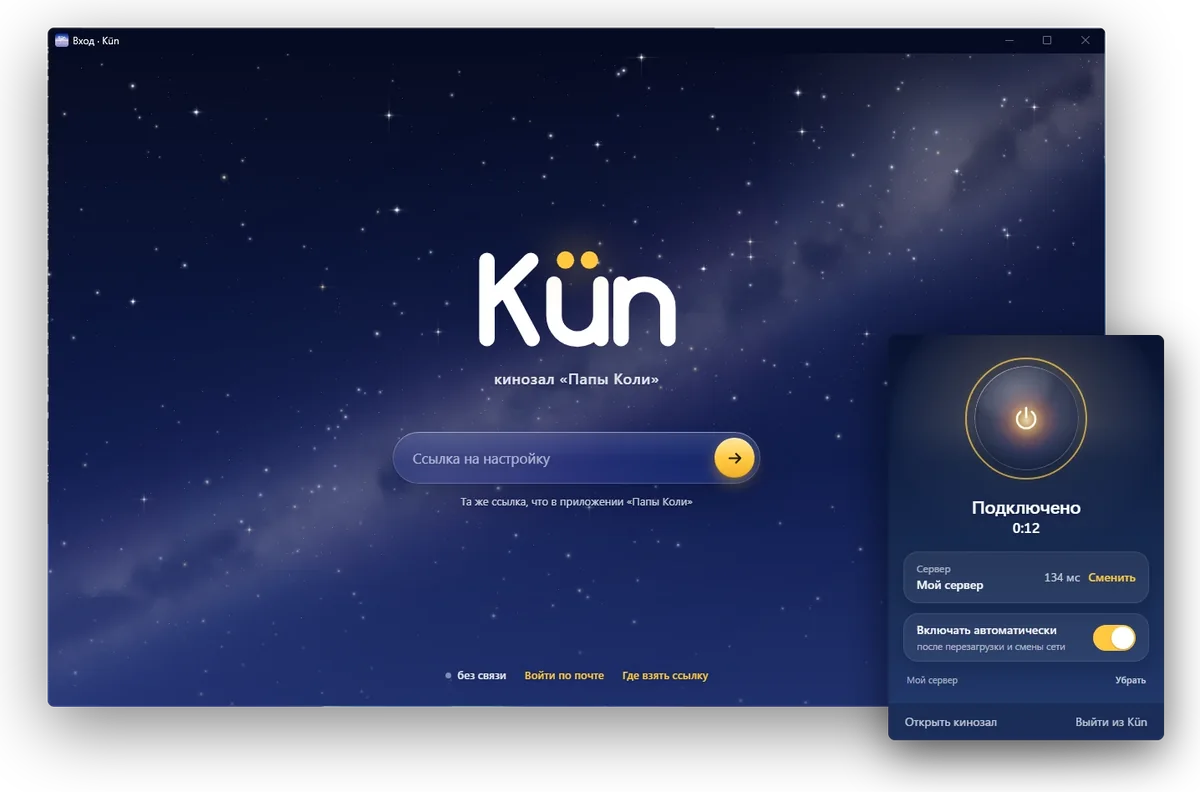Click "после перезагрузки и смены сети" caption

point(991,647)
